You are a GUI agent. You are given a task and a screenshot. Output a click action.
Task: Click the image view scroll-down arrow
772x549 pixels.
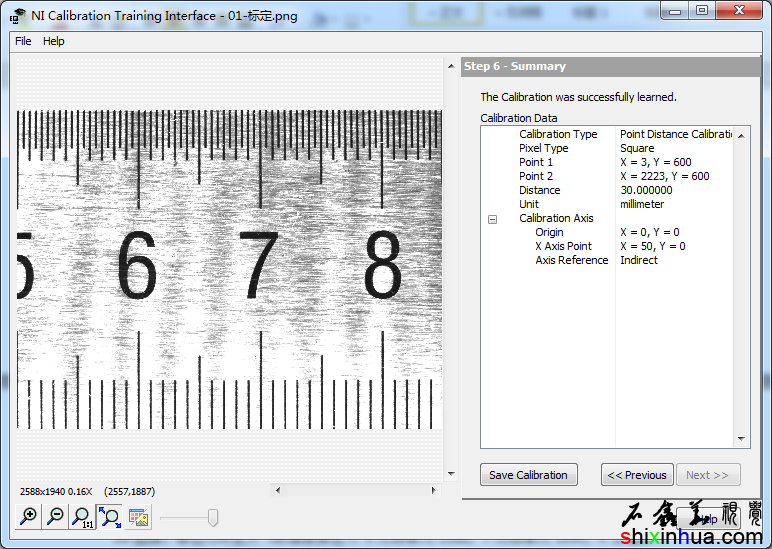pos(451,471)
